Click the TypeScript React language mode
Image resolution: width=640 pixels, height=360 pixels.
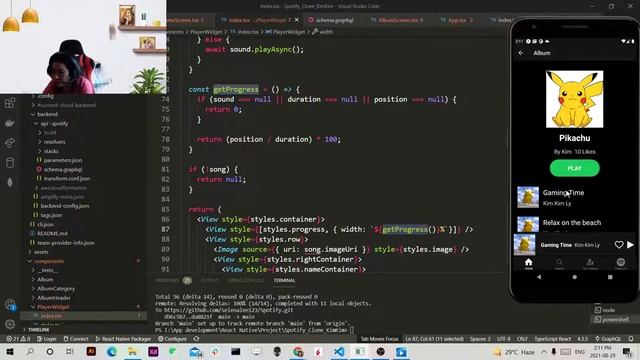(x=553, y=339)
